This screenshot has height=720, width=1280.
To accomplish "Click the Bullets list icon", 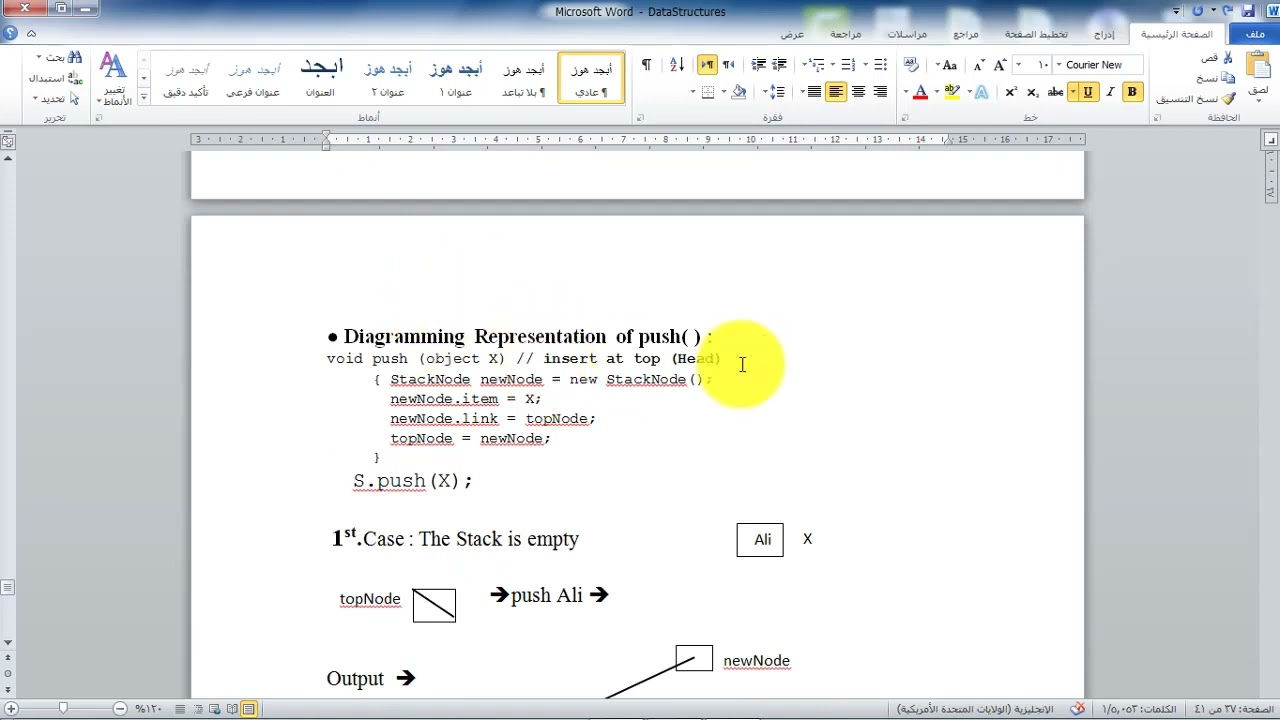I will pyautogui.click(x=880, y=65).
